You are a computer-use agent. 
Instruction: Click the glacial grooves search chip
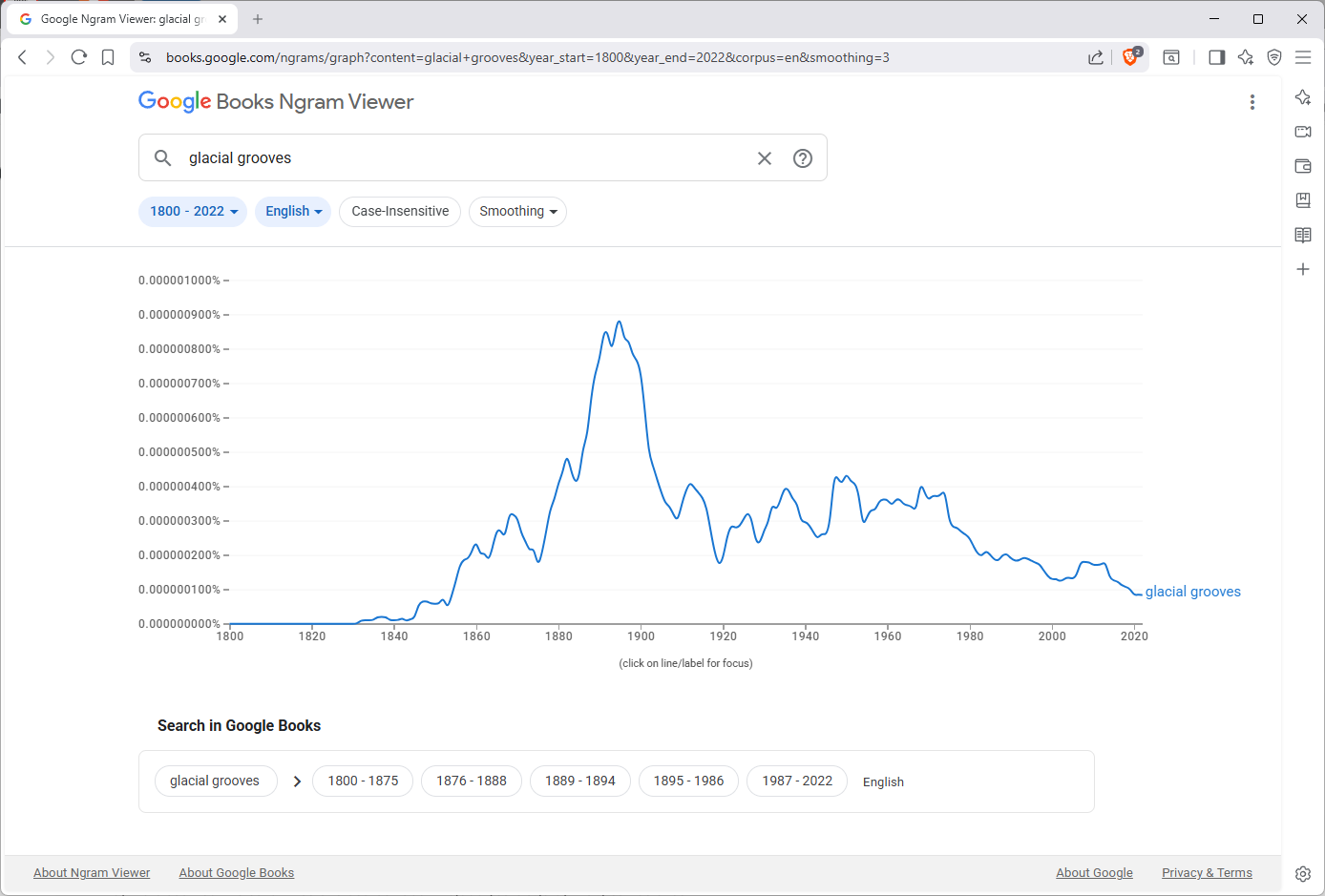coord(215,781)
